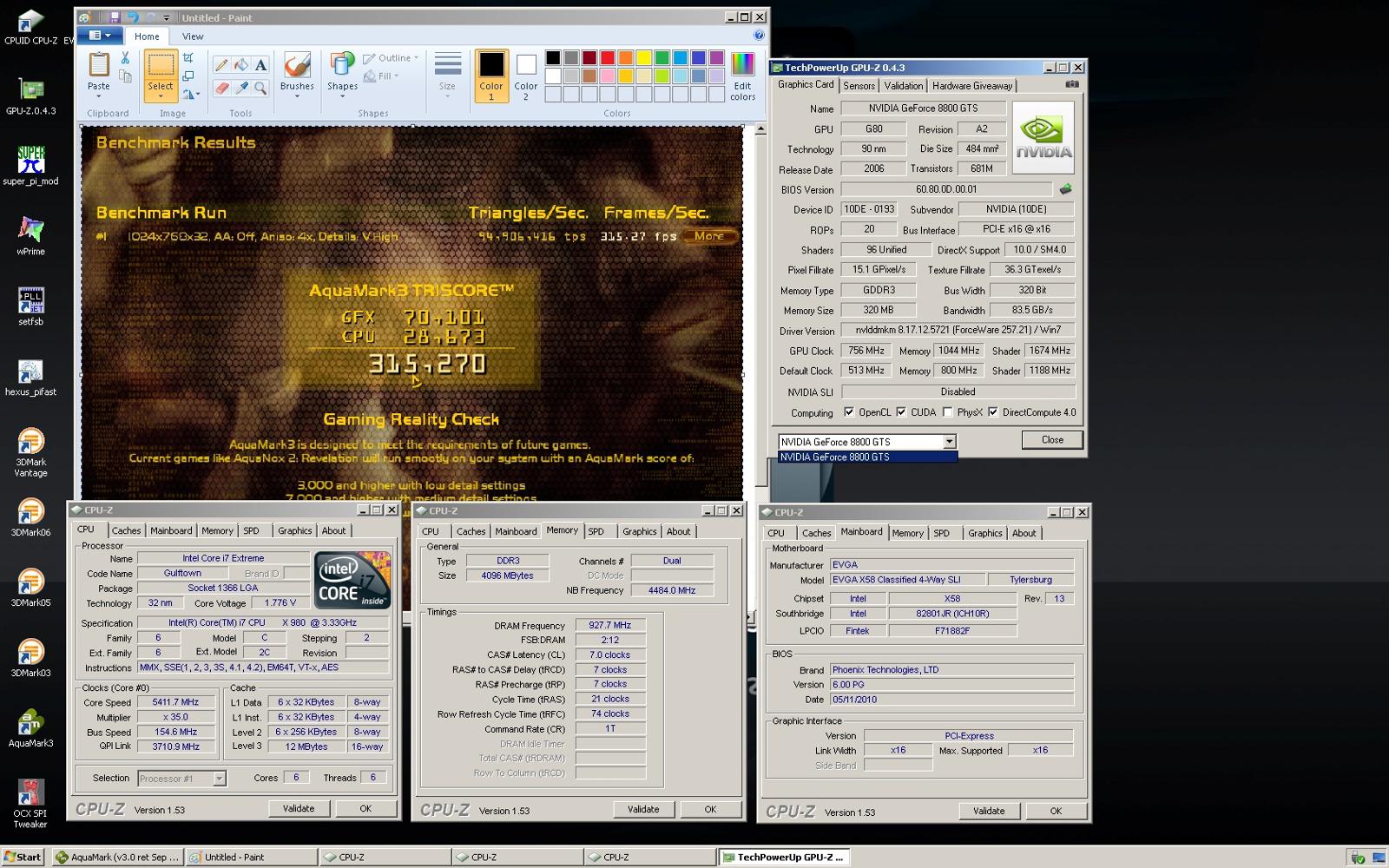The image size is (1389, 868).
Task: Select the Fill with color bucket tool
Action: (241, 65)
